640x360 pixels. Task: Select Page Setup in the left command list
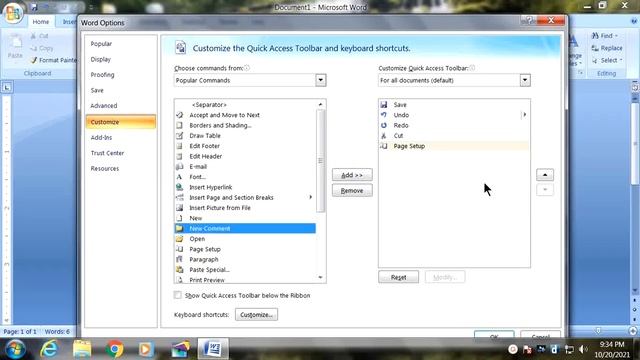[x=245, y=249]
